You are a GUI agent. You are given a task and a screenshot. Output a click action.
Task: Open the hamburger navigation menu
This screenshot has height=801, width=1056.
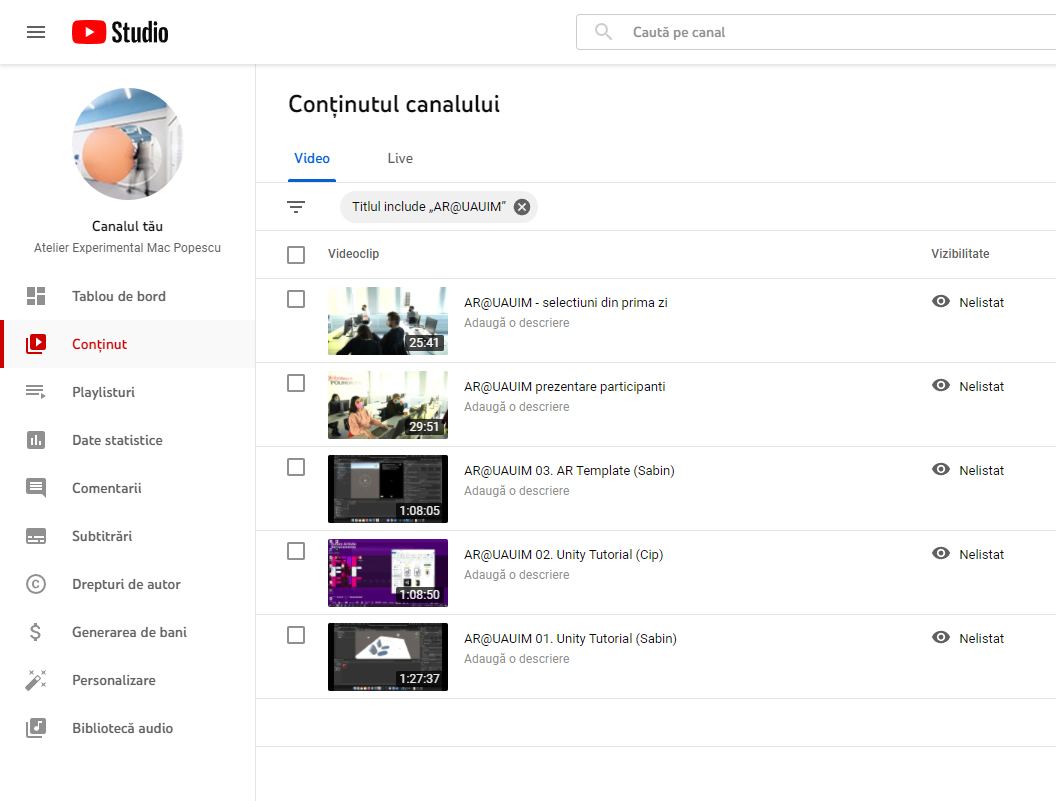point(36,32)
